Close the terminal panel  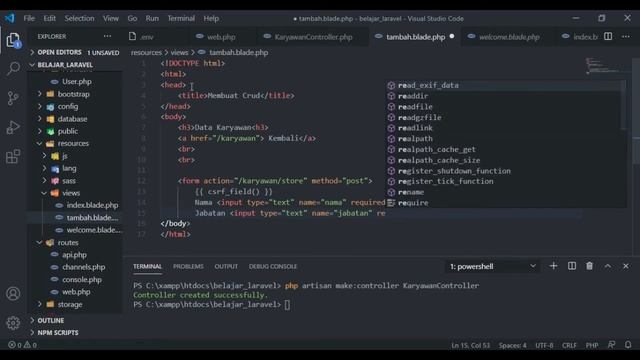pyautogui.click(x=626, y=266)
